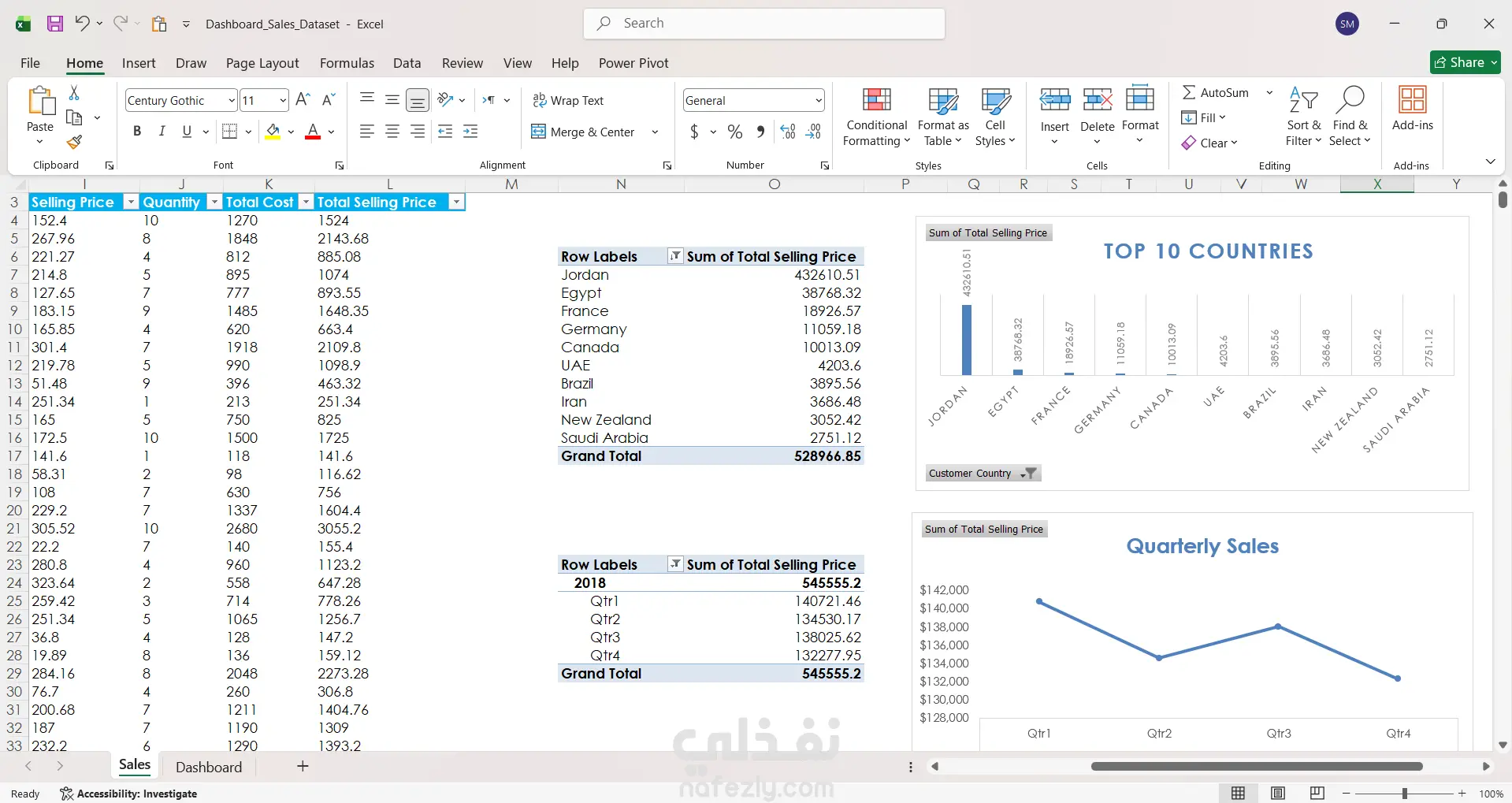Open Conditional Formatting menu
Image resolution: width=1512 pixels, height=803 pixels.
tap(876, 117)
